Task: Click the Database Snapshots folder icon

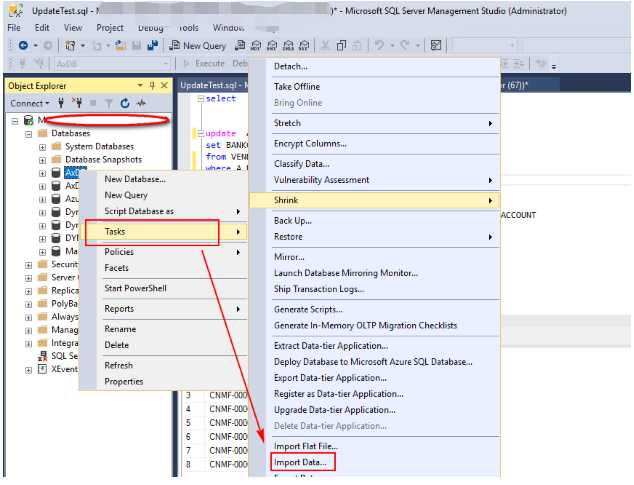Action: pos(56,159)
